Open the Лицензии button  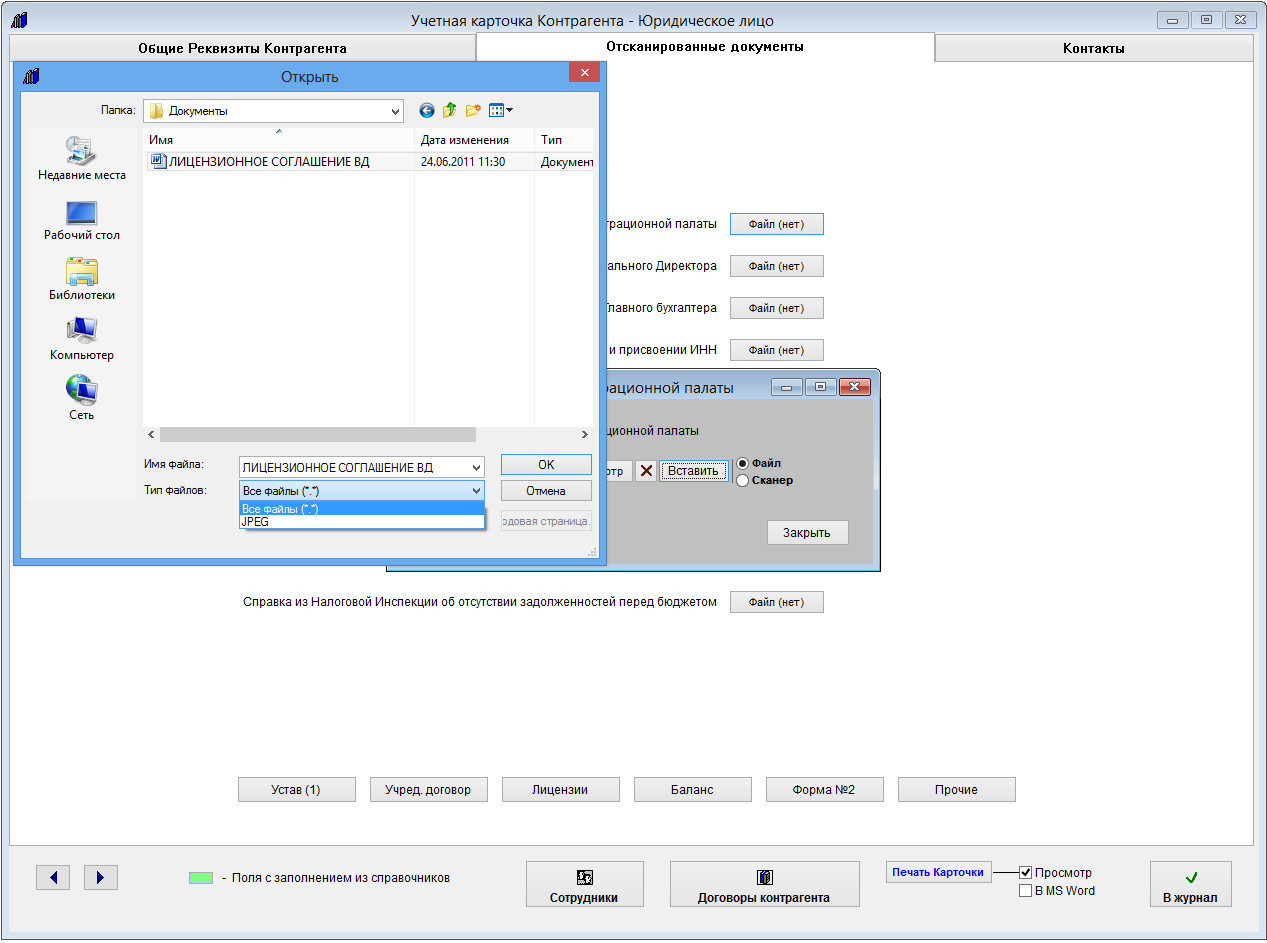pyautogui.click(x=560, y=790)
